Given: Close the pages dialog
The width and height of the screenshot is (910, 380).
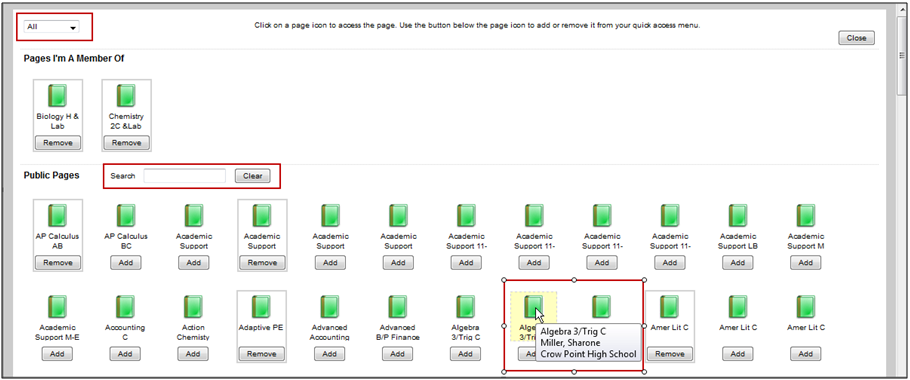Looking at the screenshot, I should pyautogui.click(x=856, y=38).
